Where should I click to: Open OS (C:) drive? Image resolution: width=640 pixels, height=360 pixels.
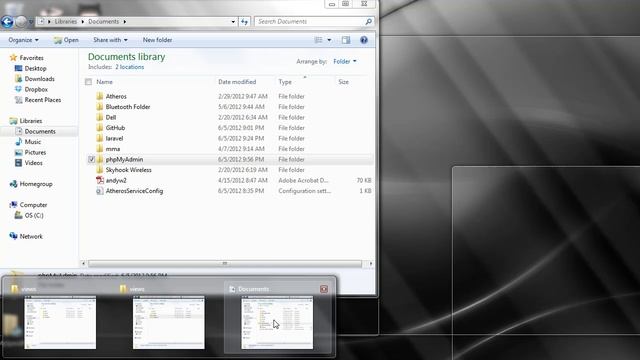[34, 216]
